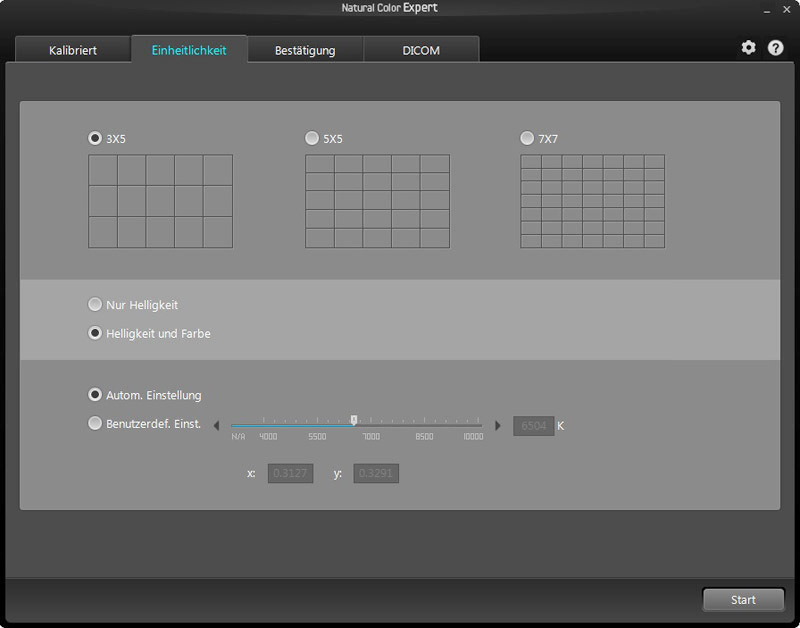Minimize the Natural Color Expert window

click(x=767, y=10)
